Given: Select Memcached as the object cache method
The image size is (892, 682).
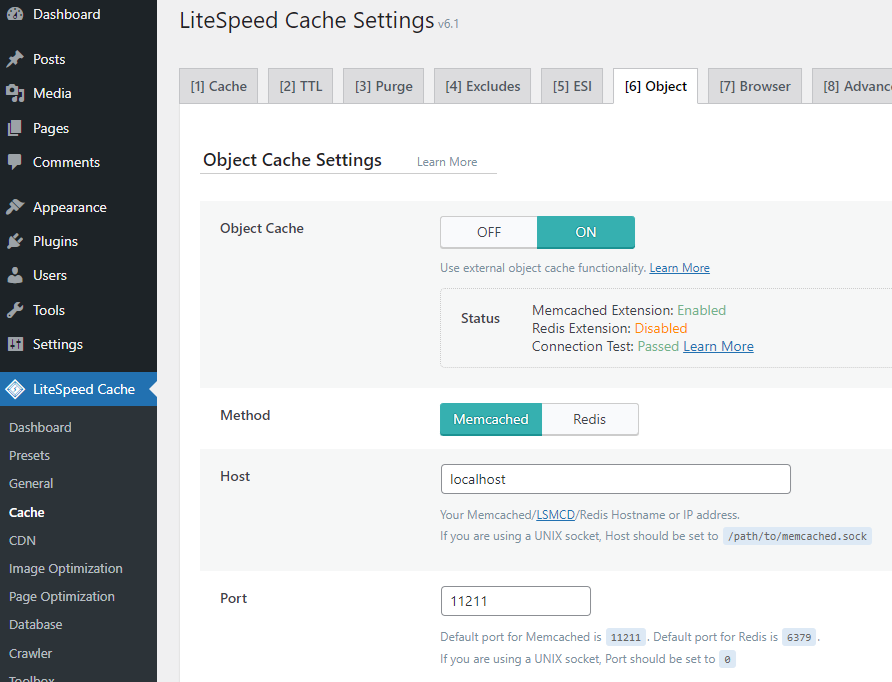Looking at the screenshot, I should 491,419.
